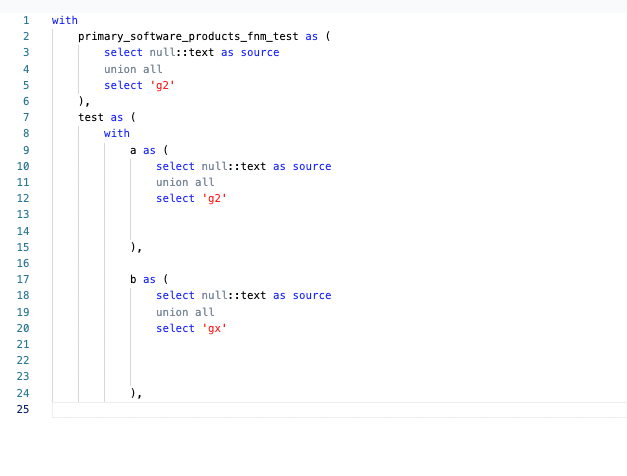Click the "with" keyword on line 1

coord(64,20)
